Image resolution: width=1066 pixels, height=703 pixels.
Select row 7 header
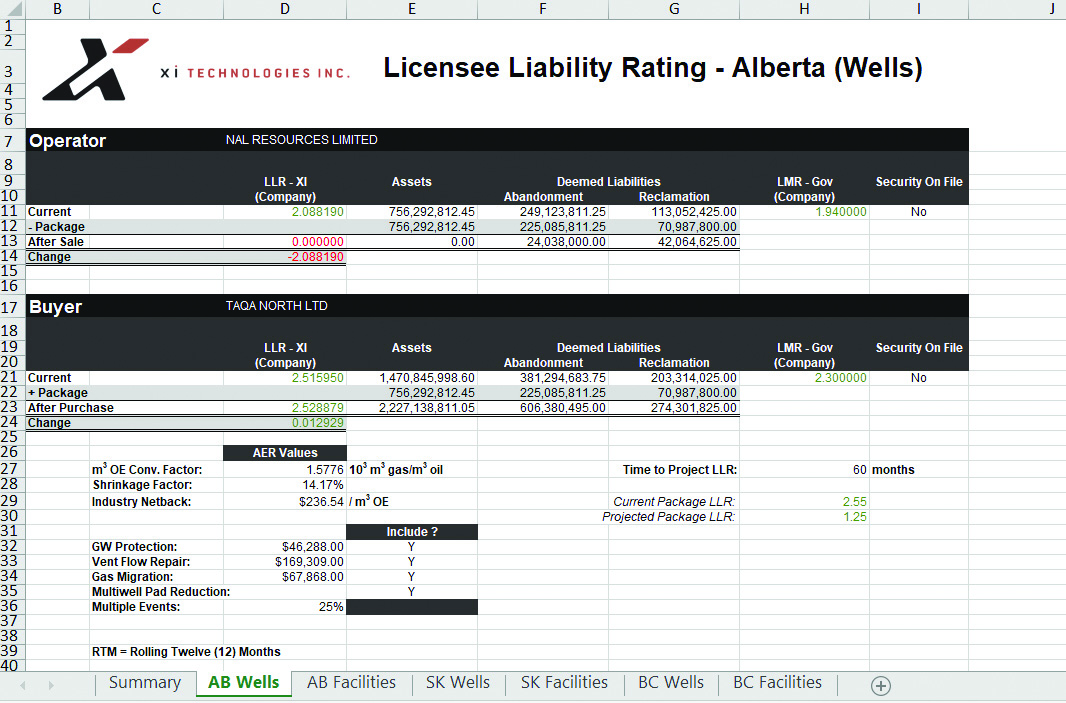pos(12,141)
